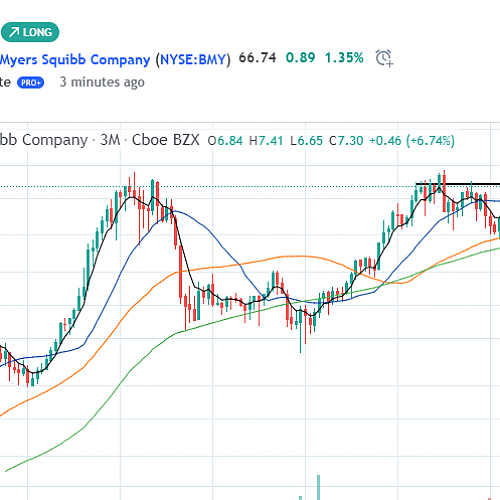Click the Cboe BZX exchange label

point(166,140)
